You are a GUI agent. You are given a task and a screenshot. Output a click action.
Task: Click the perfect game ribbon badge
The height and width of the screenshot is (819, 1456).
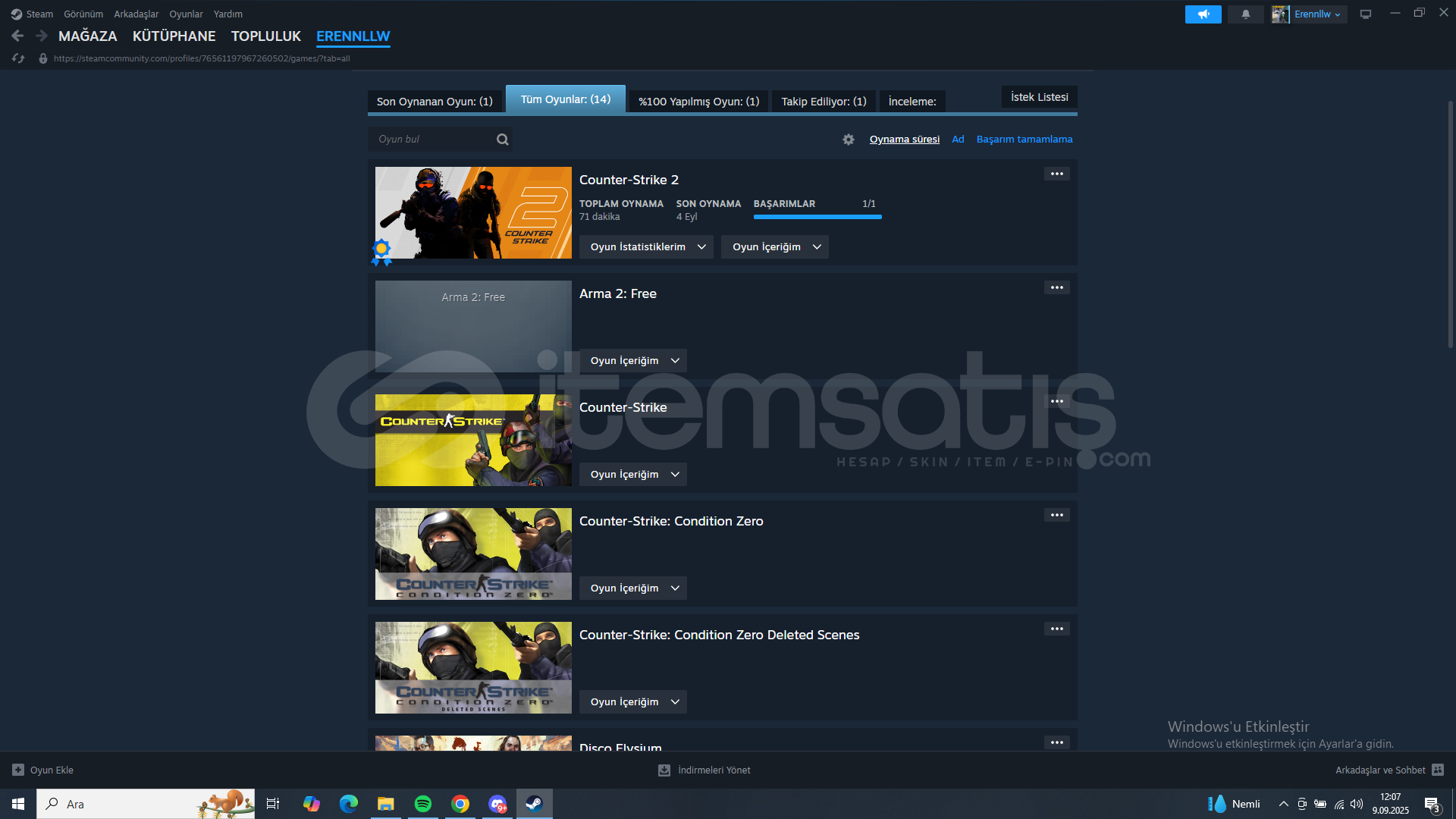(381, 252)
